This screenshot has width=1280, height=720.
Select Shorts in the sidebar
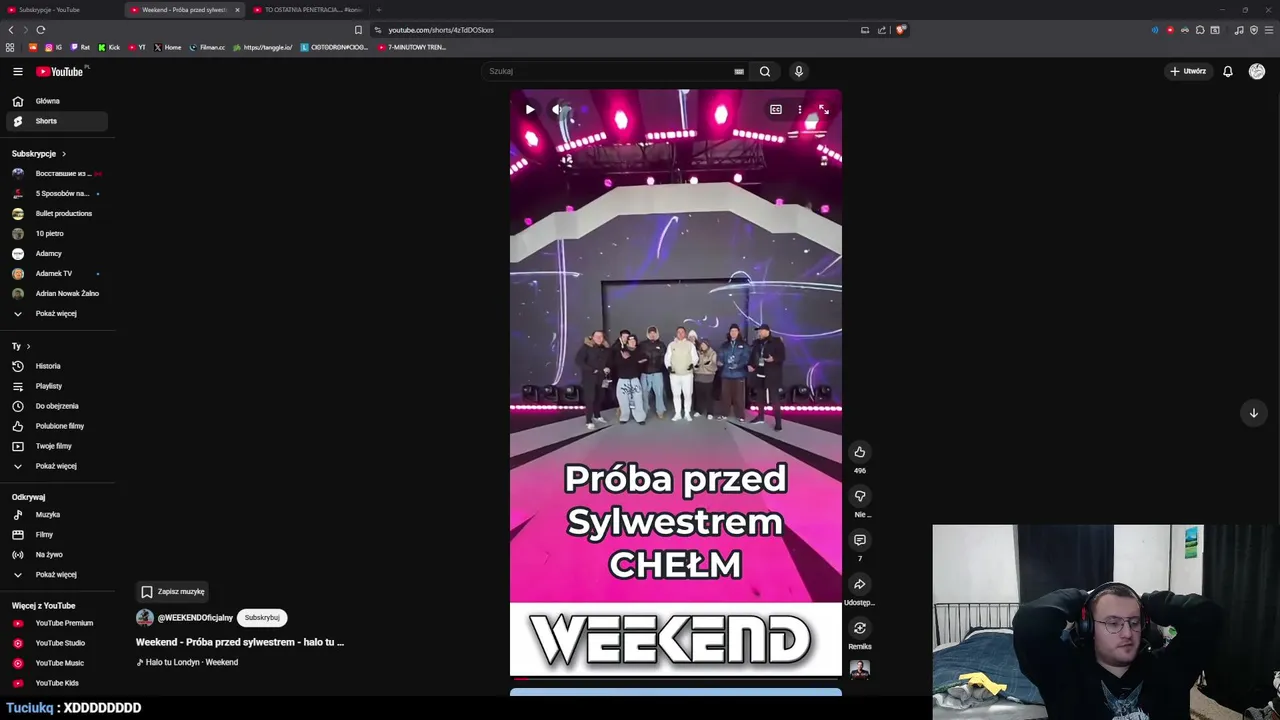57,121
